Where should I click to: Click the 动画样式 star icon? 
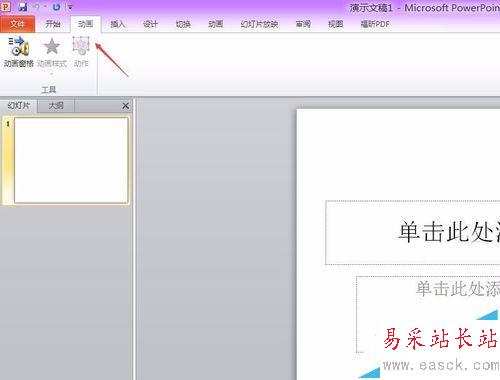[52, 46]
